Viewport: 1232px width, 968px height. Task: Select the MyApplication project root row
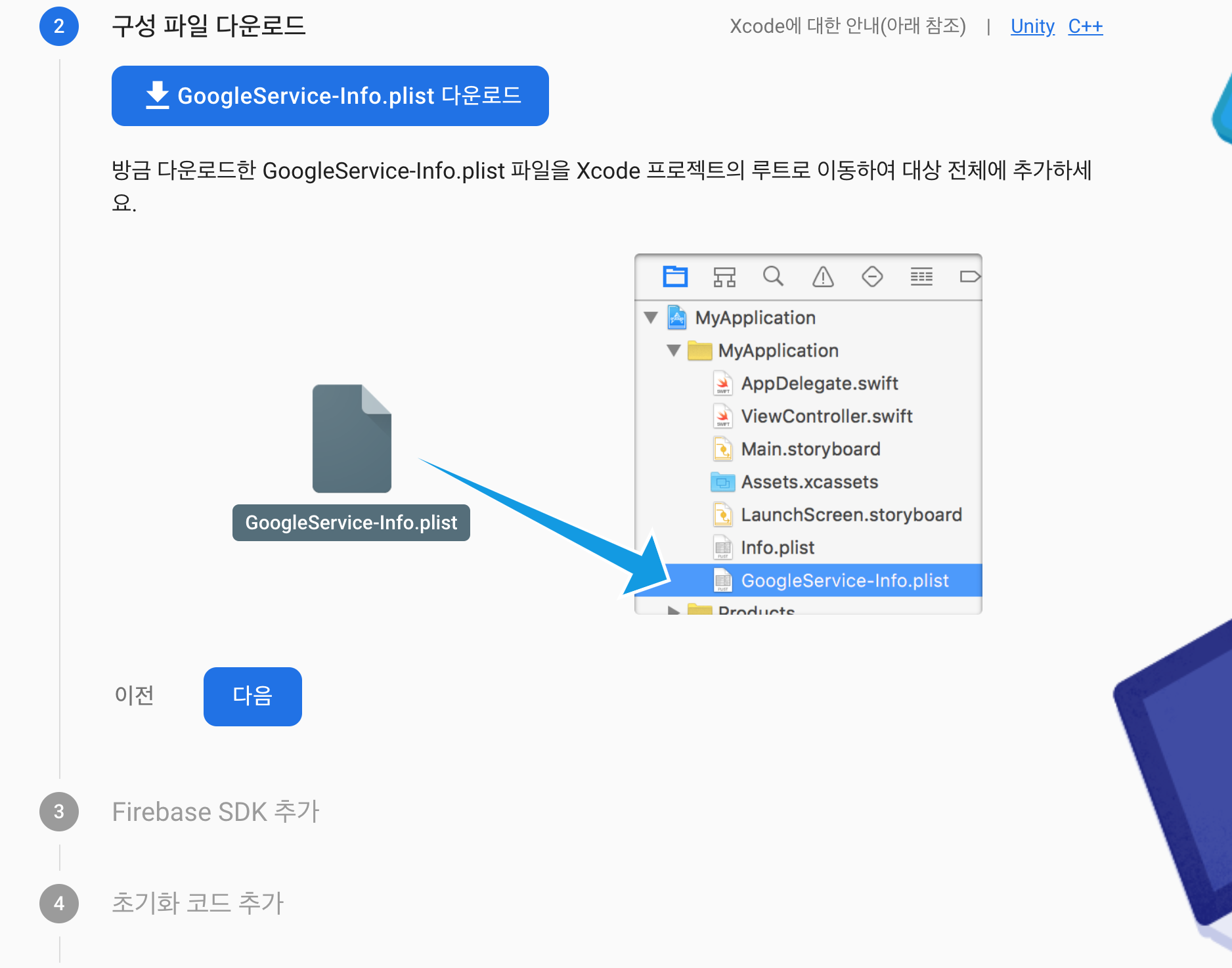click(x=808, y=318)
